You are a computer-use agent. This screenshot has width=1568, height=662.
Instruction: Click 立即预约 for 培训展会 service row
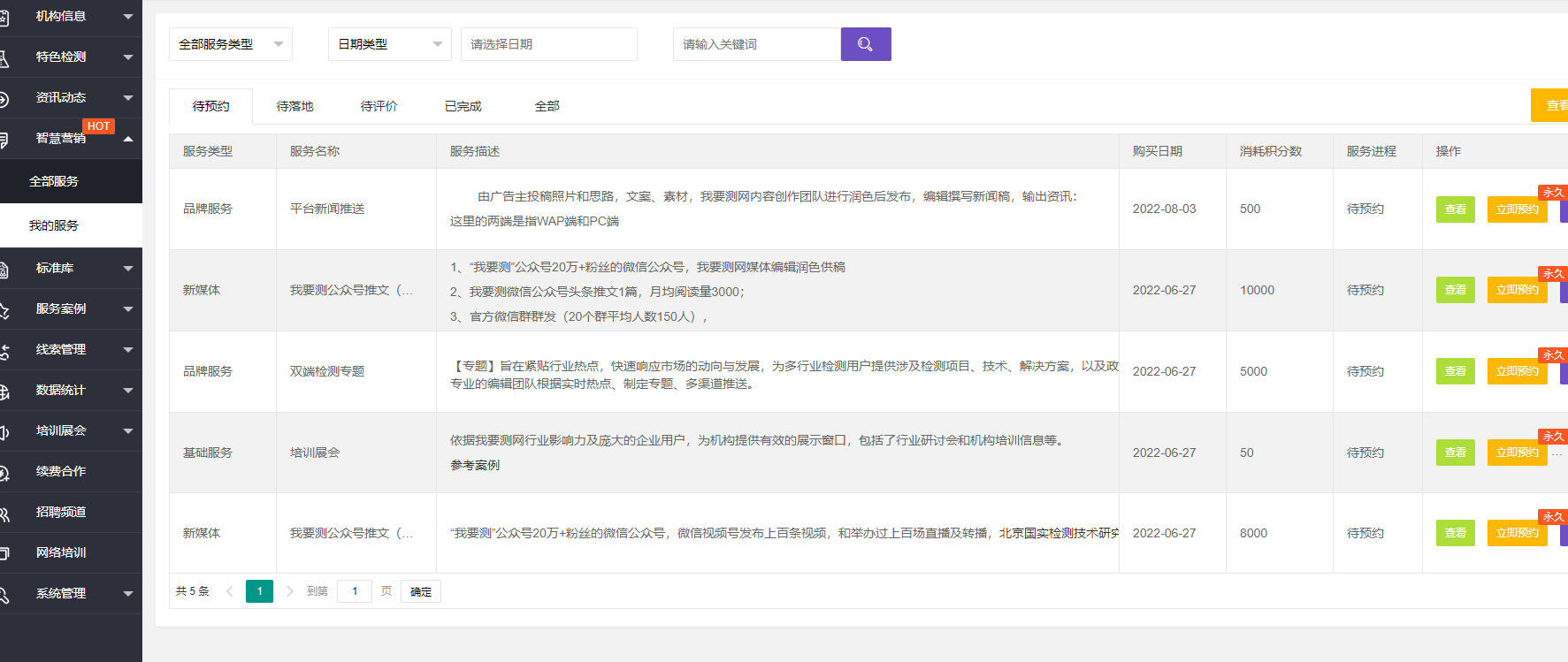1517,453
